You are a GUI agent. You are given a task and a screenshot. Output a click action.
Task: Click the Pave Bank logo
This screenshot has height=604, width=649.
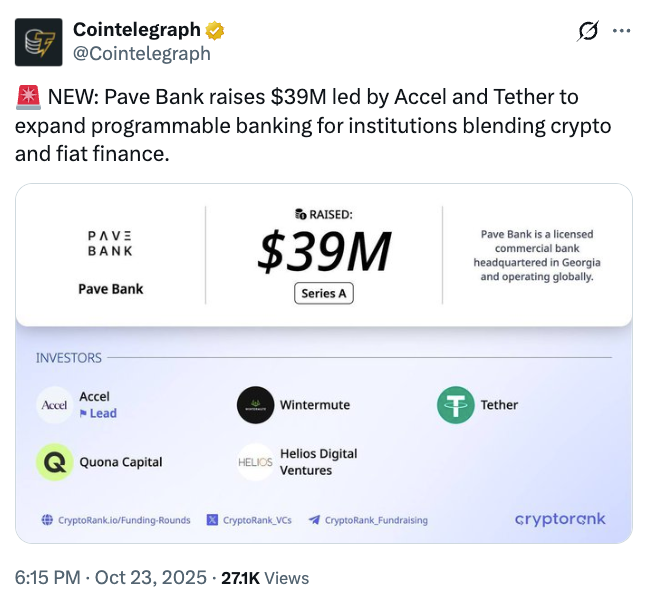[x=111, y=245]
